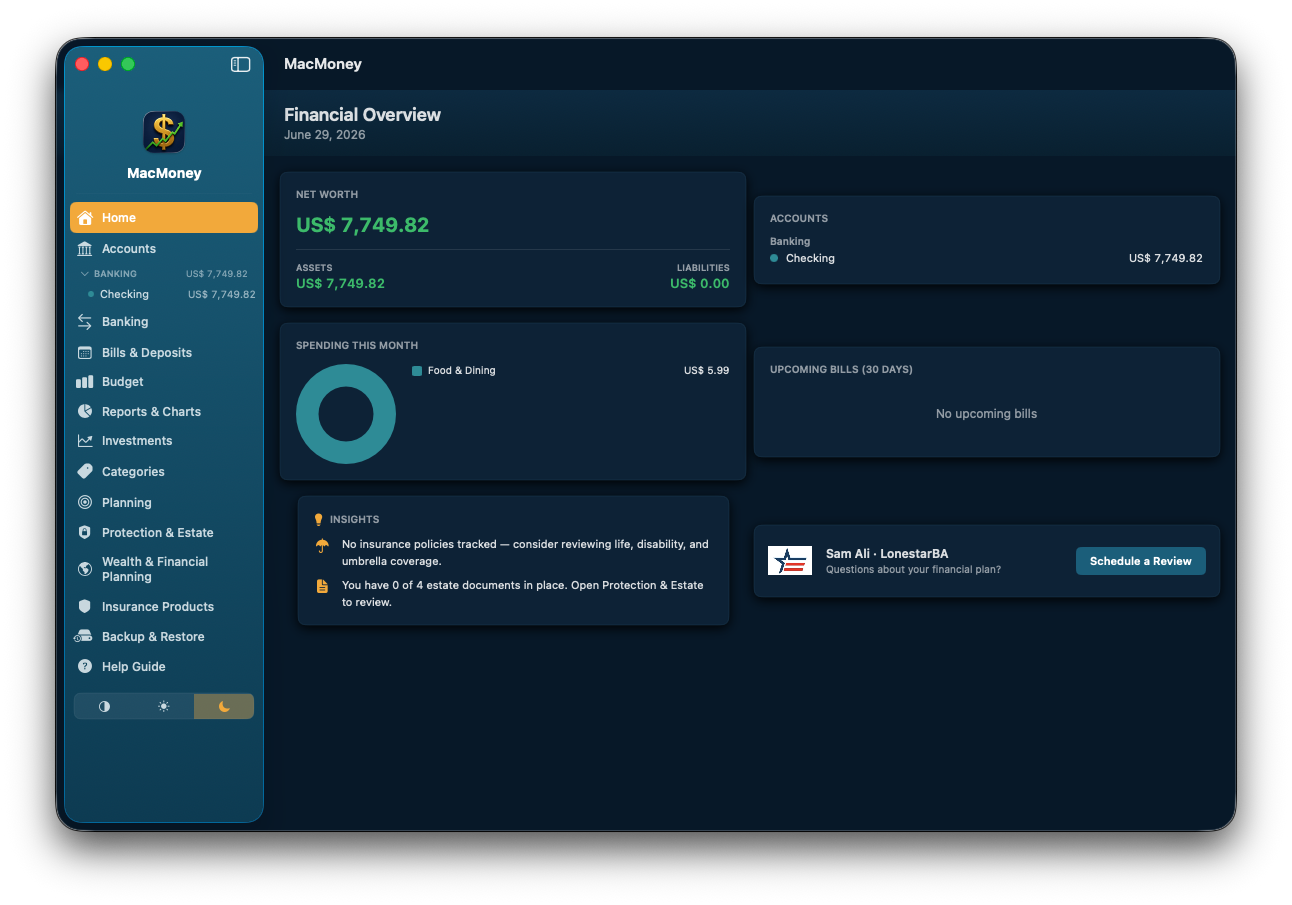Click the Insurance Products shield icon
The width and height of the screenshot is (1292, 905).
point(85,607)
